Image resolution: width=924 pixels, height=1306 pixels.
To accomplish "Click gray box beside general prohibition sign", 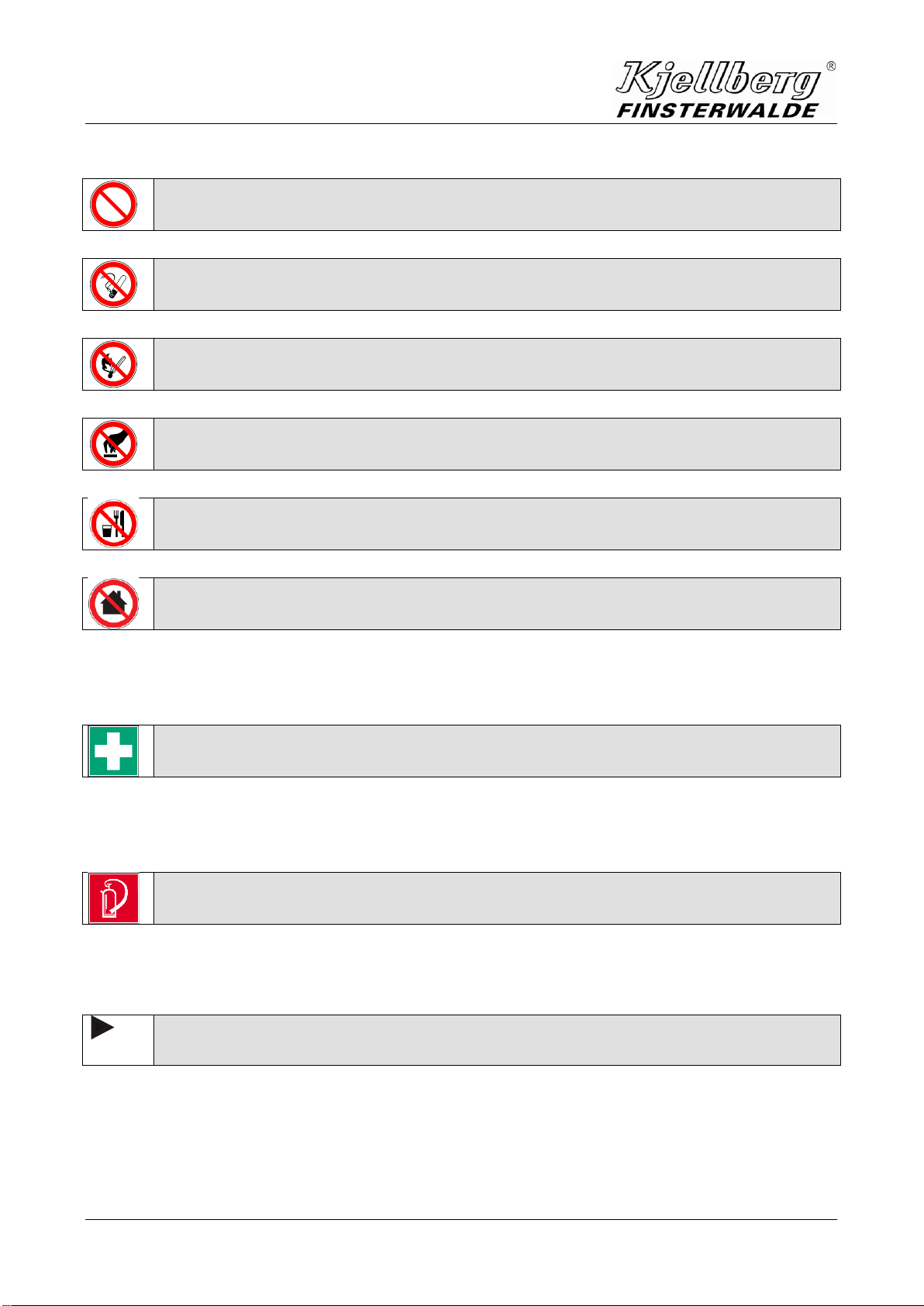I will (497, 205).
